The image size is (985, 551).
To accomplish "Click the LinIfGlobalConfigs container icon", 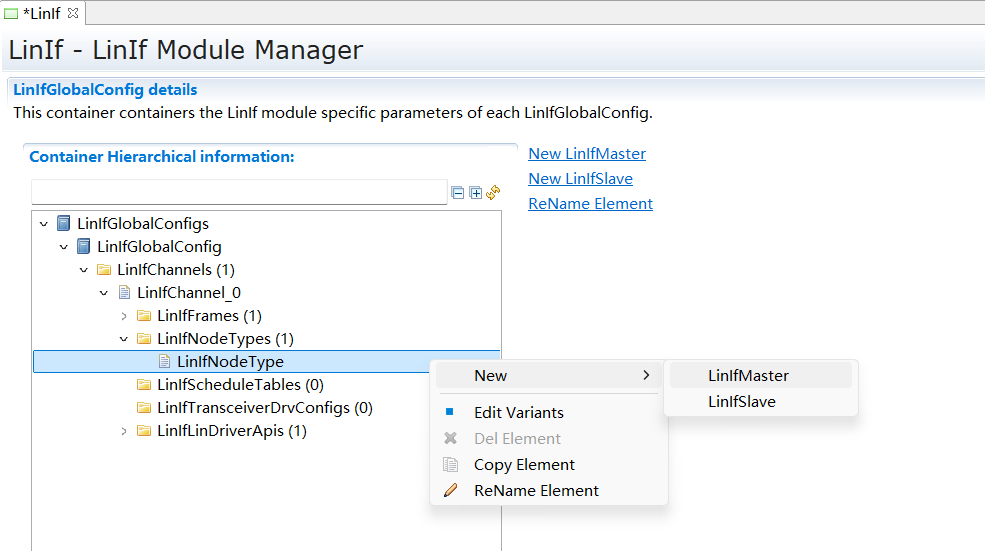I will (x=64, y=223).
